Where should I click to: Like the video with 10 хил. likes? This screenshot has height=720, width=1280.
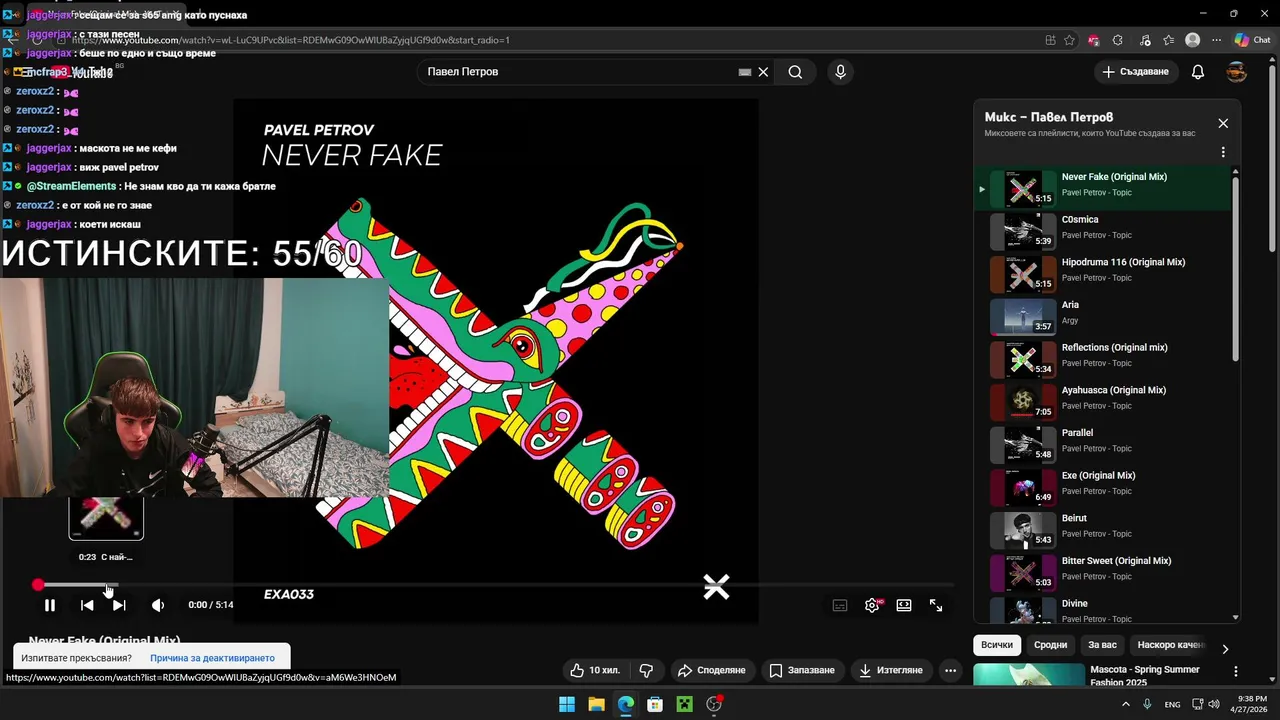(x=596, y=670)
